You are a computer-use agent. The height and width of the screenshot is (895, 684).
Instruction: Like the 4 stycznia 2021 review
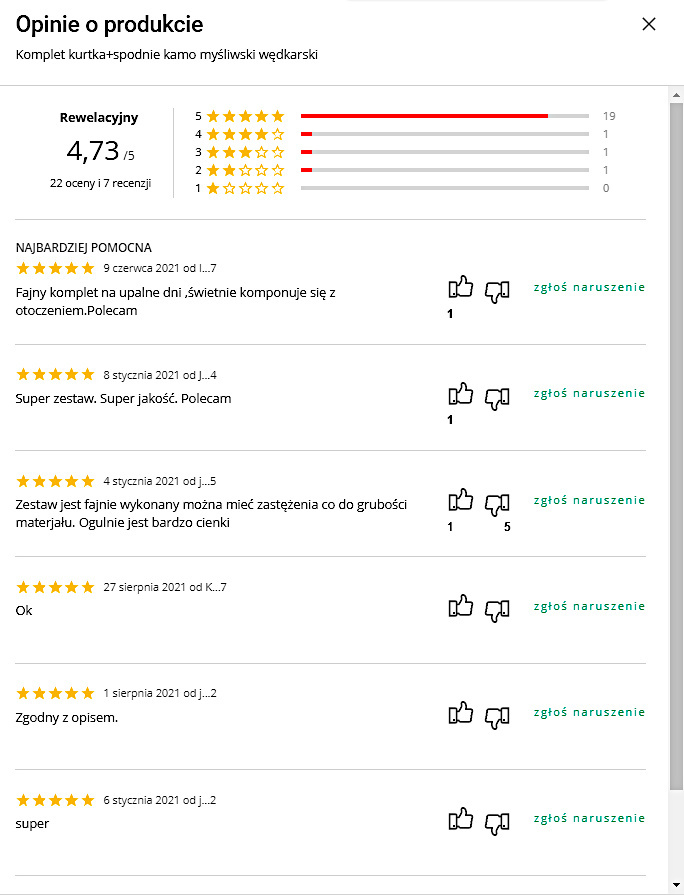point(461,499)
